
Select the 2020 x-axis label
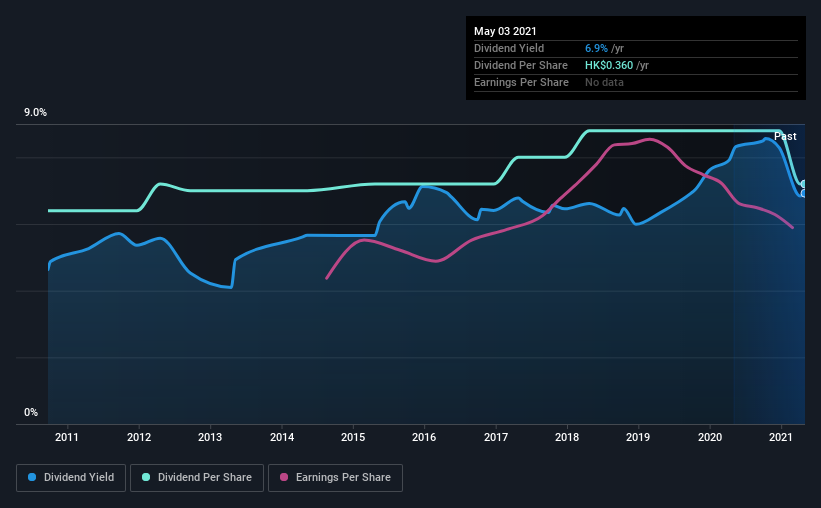coord(710,437)
